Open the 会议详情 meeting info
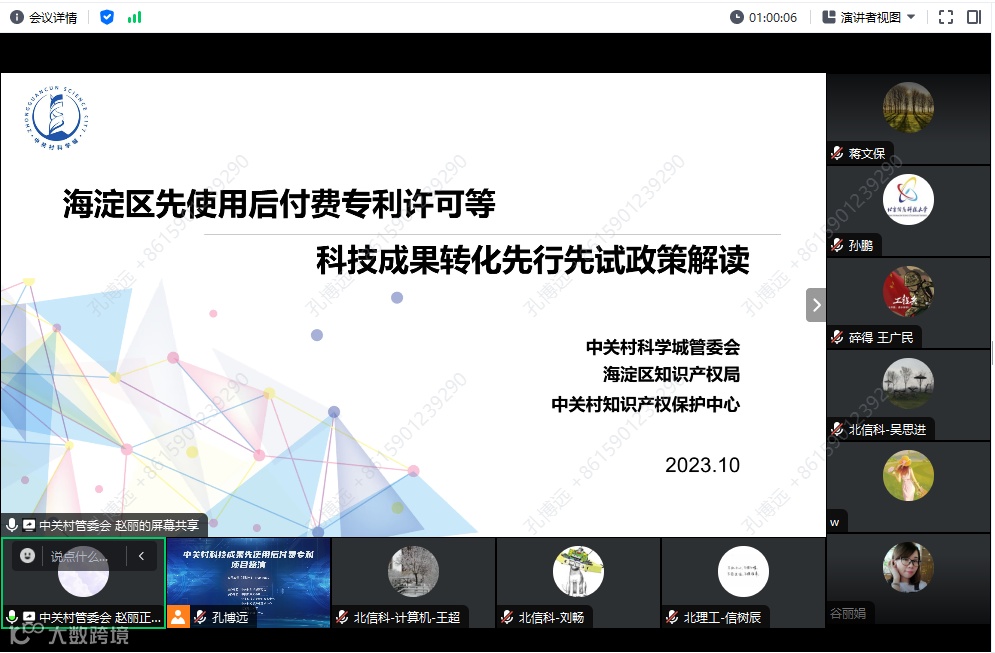The width and height of the screenshot is (995, 653). point(44,17)
